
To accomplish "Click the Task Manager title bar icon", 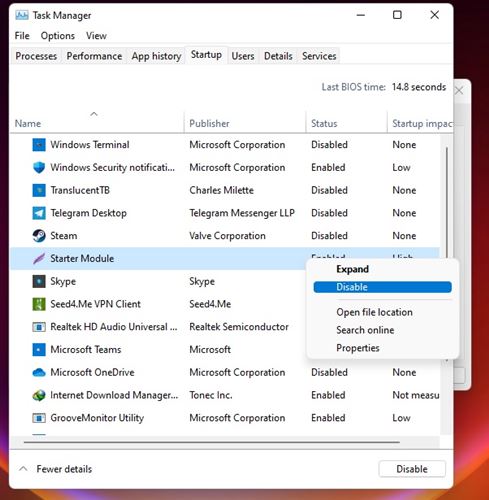I will point(22,15).
